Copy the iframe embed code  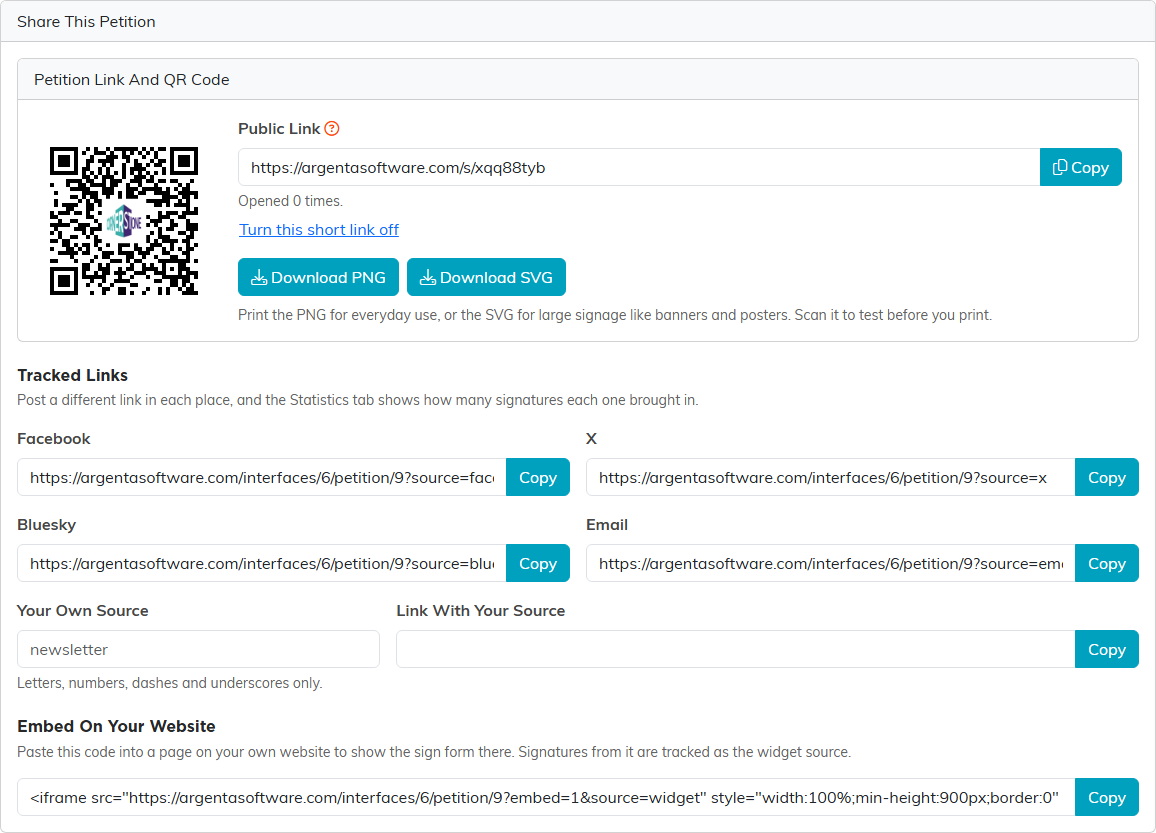(1107, 797)
